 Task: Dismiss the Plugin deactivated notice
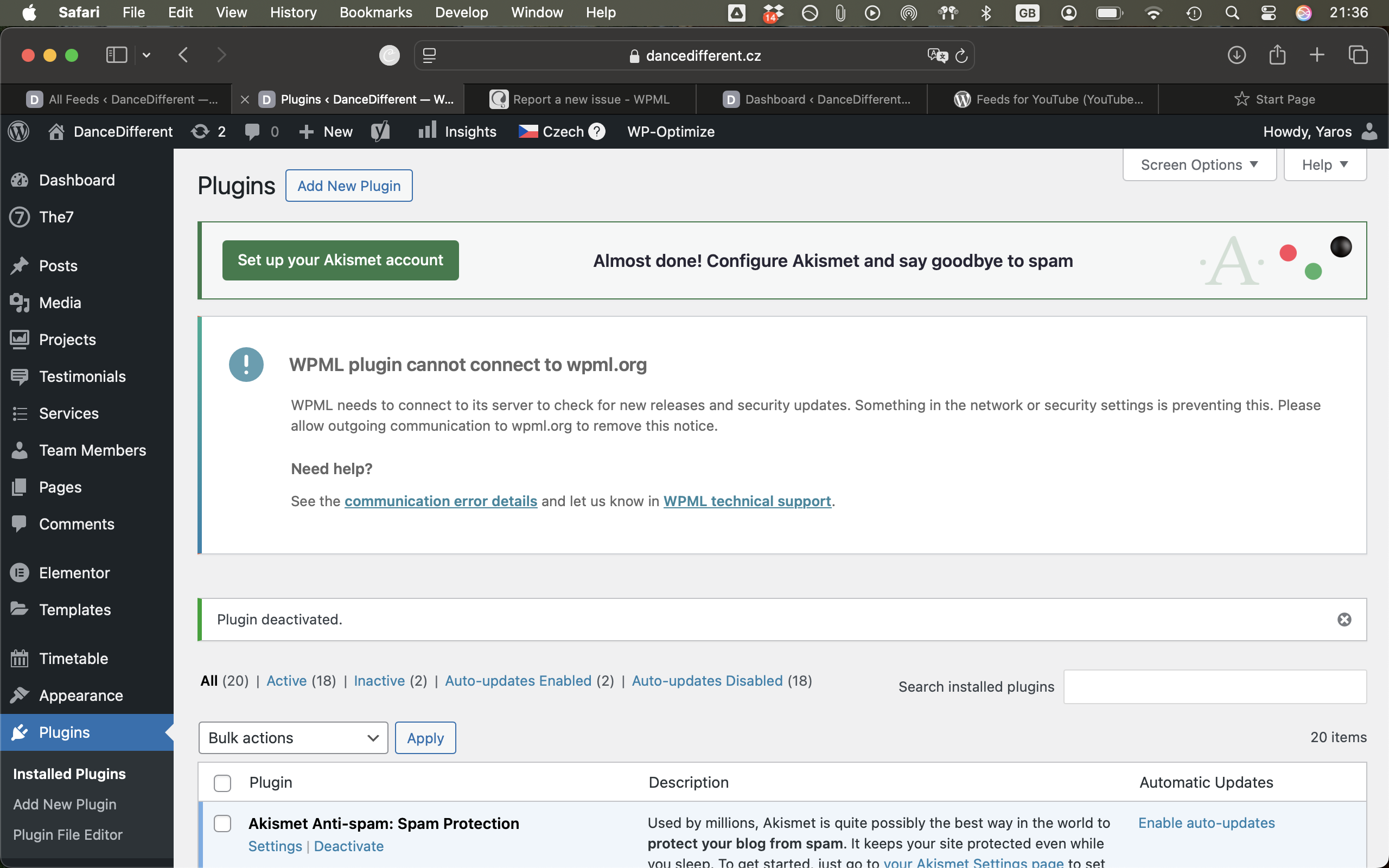click(1343, 620)
